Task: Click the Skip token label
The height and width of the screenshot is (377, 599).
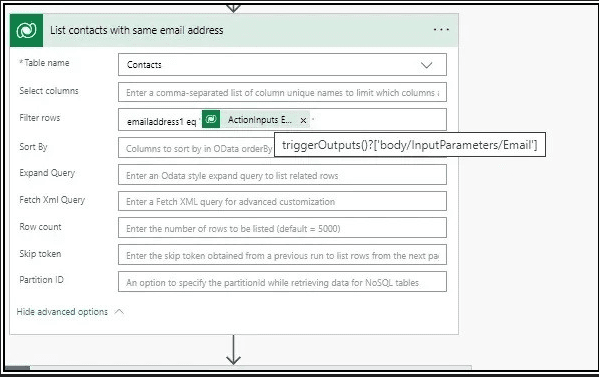Action: [x=40, y=254]
